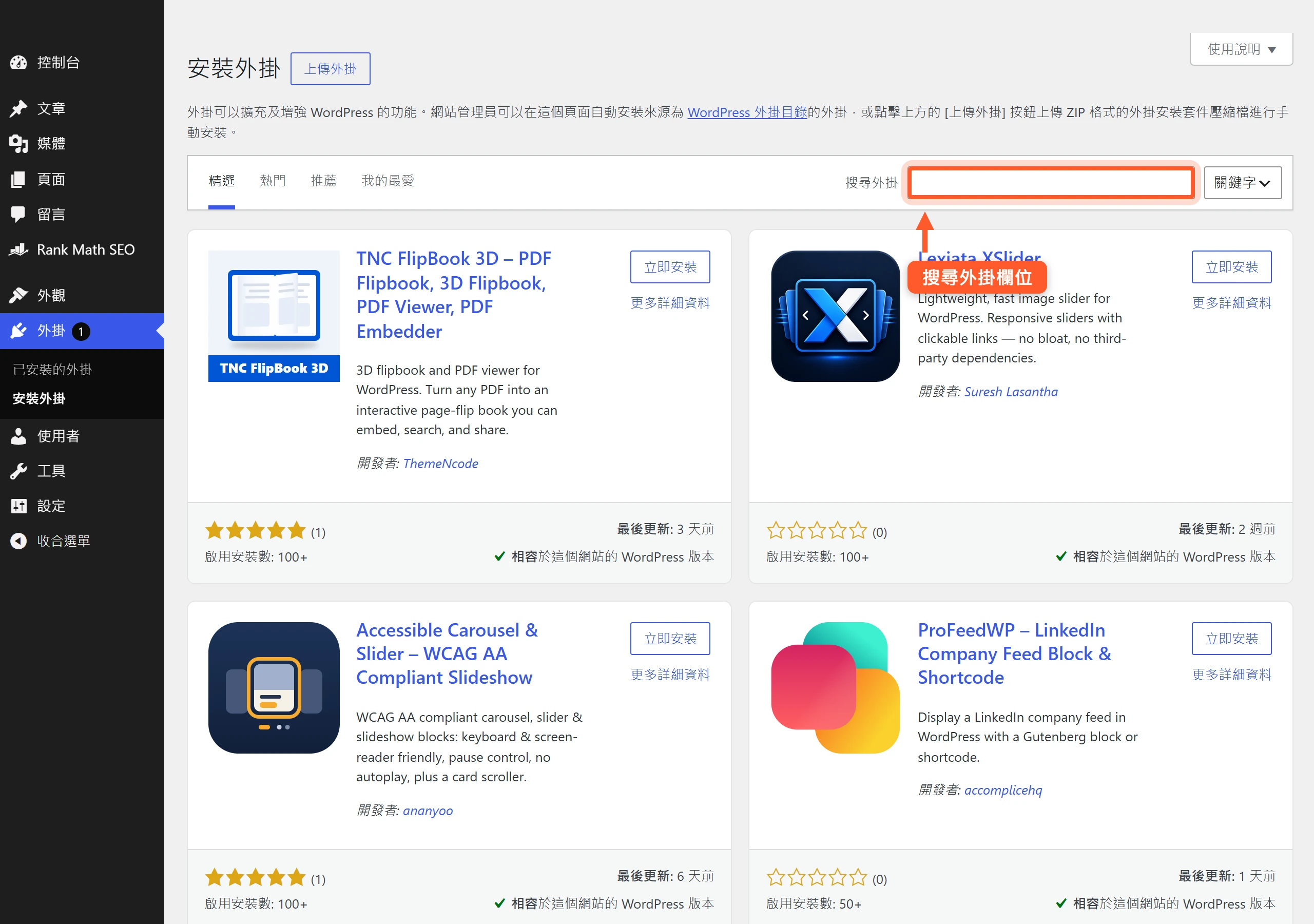The image size is (1314, 924).
Task: Click the 設定 sliders icon
Action: pyautogui.click(x=18, y=506)
